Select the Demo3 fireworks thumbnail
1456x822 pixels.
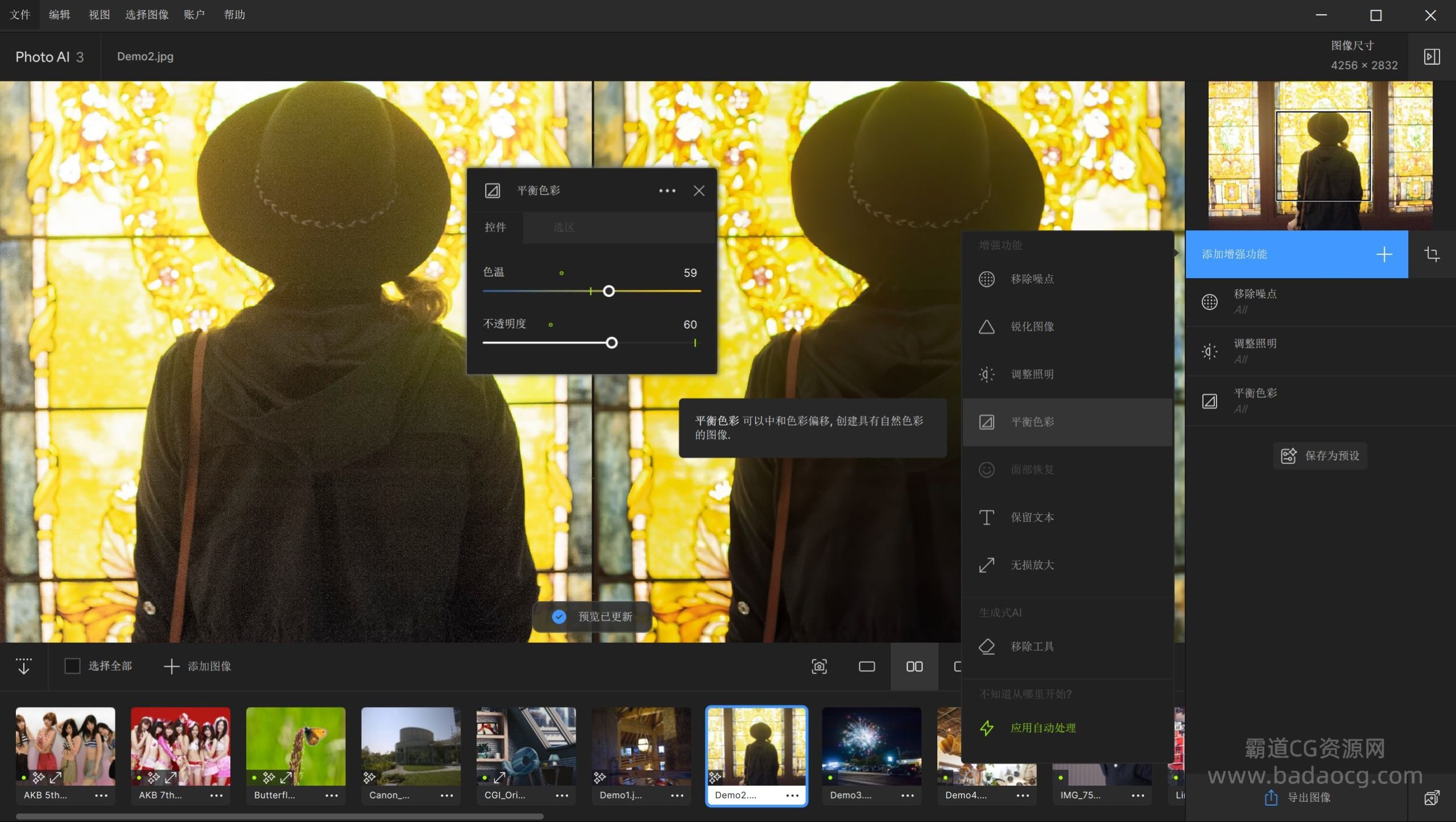(x=872, y=746)
